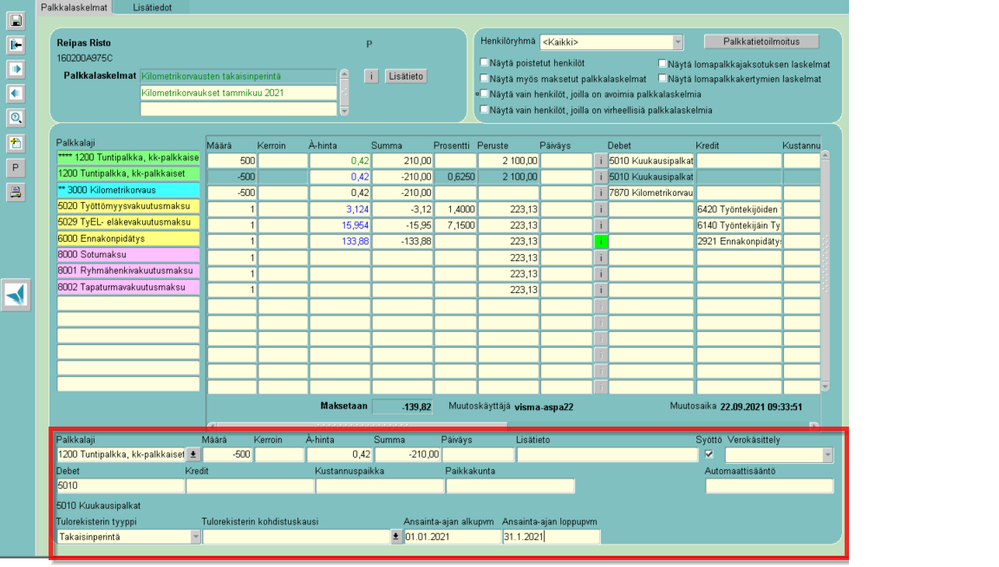Viewport: 999px width, 567px height.
Task: Go to previous record with left arrow icon
Action: [16, 93]
